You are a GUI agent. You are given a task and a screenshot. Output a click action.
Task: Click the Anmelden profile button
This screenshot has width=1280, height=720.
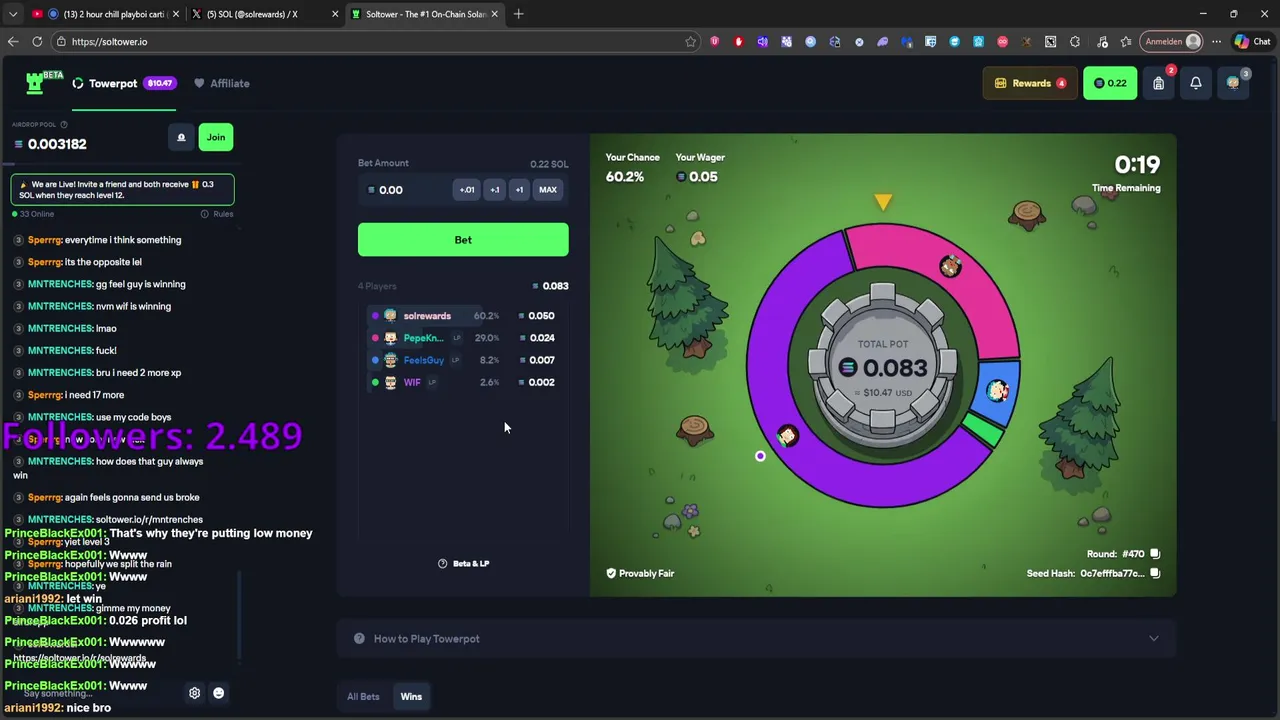[x=1172, y=42]
